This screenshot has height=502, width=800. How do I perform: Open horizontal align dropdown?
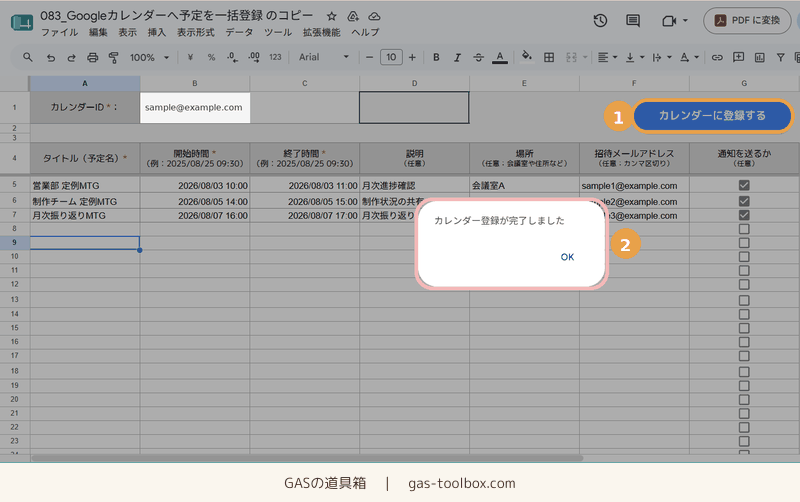[x=607, y=57]
